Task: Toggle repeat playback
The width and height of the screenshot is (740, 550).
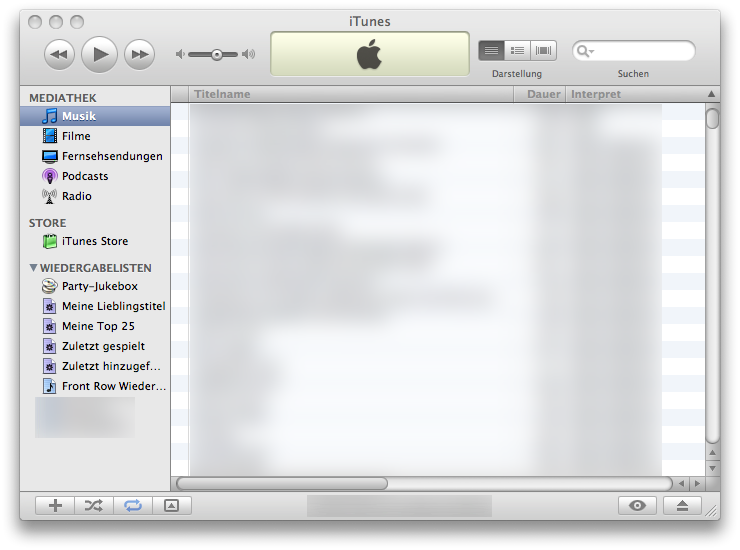Action: pyautogui.click(x=133, y=506)
